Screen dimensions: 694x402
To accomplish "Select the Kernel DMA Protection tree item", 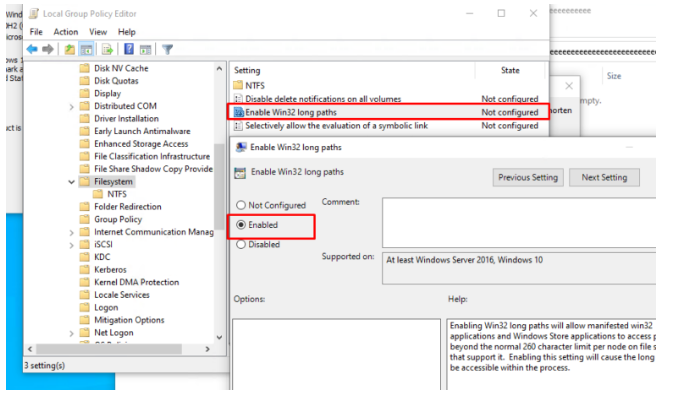I will tap(136, 282).
